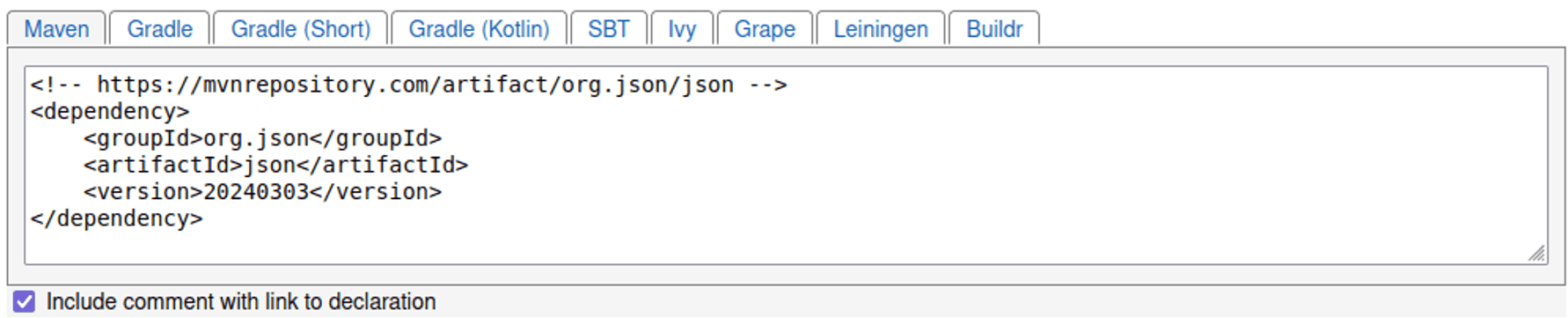This screenshot has width=1568, height=318.
Task: Place cursor on the opening <dependency> line
Action: (110, 112)
